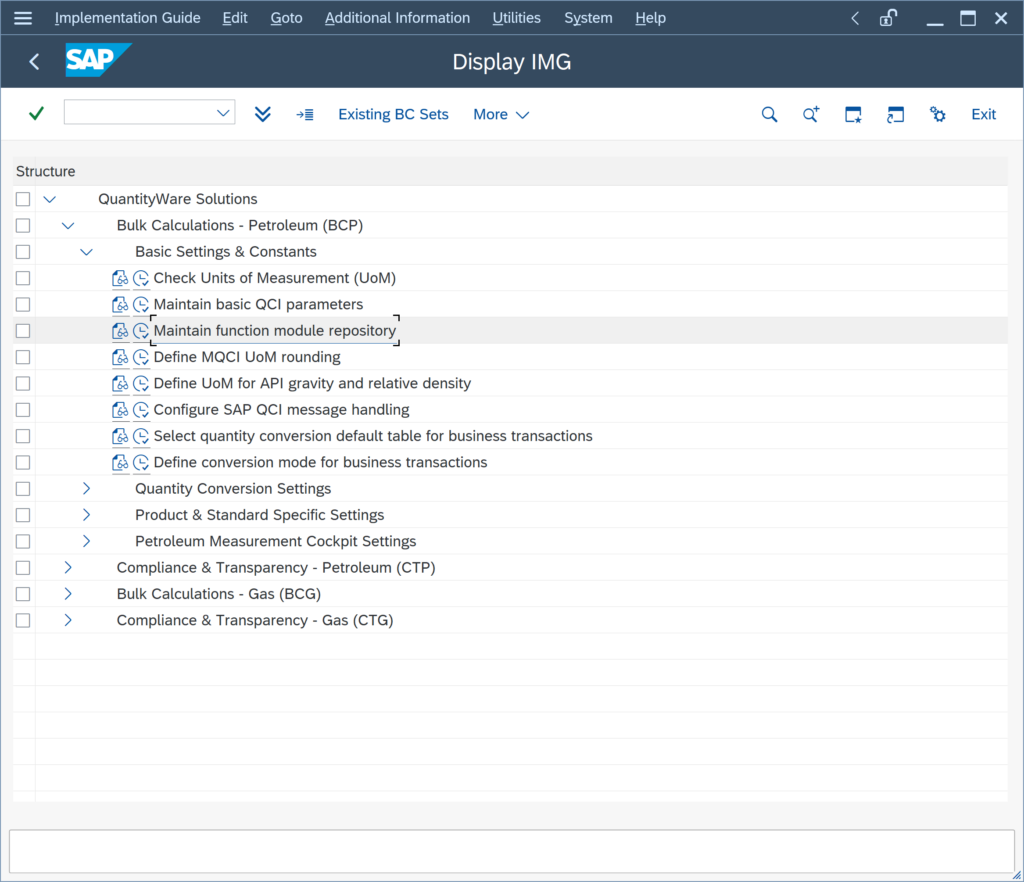Open the More toolbar dropdown
This screenshot has width=1024, height=882.
(501, 115)
